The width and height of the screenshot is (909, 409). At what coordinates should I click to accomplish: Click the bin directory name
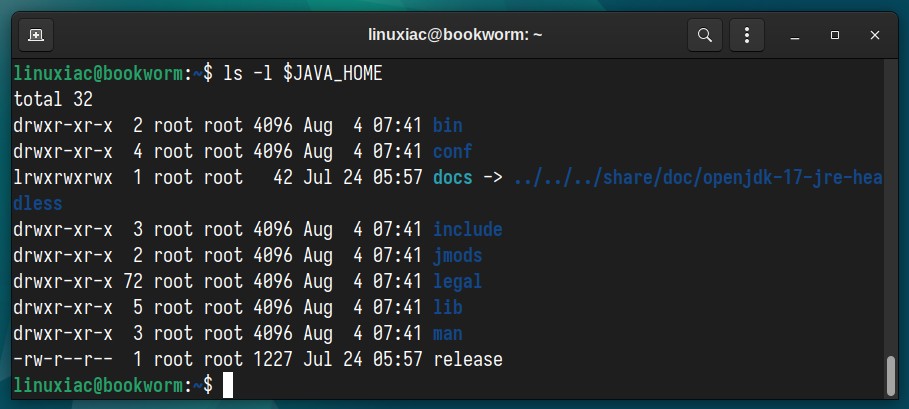point(448,125)
